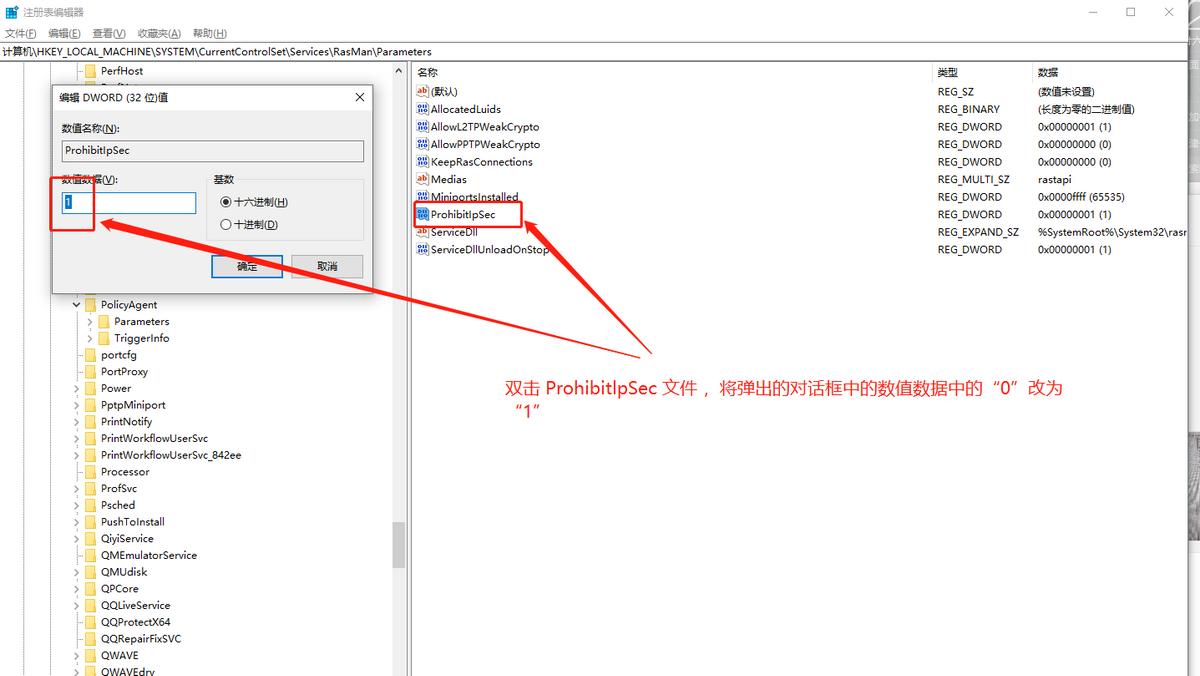Image resolution: width=1200 pixels, height=676 pixels.
Task: Expand the QiyiService key
Action: [77, 539]
